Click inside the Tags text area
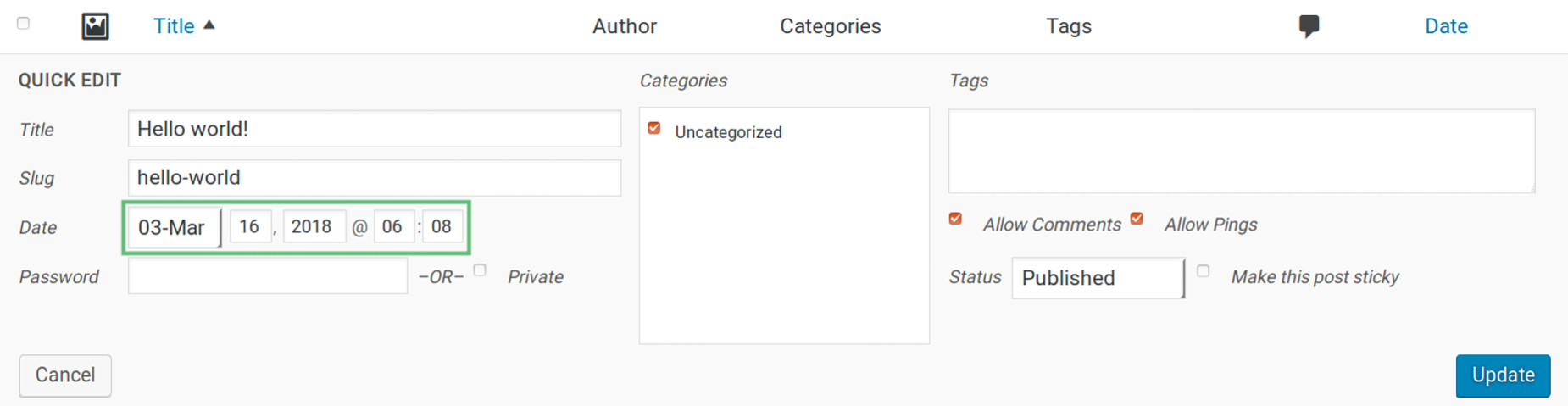This screenshot has height=406, width=1568. pyautogui.click(x=1242, y=151)
